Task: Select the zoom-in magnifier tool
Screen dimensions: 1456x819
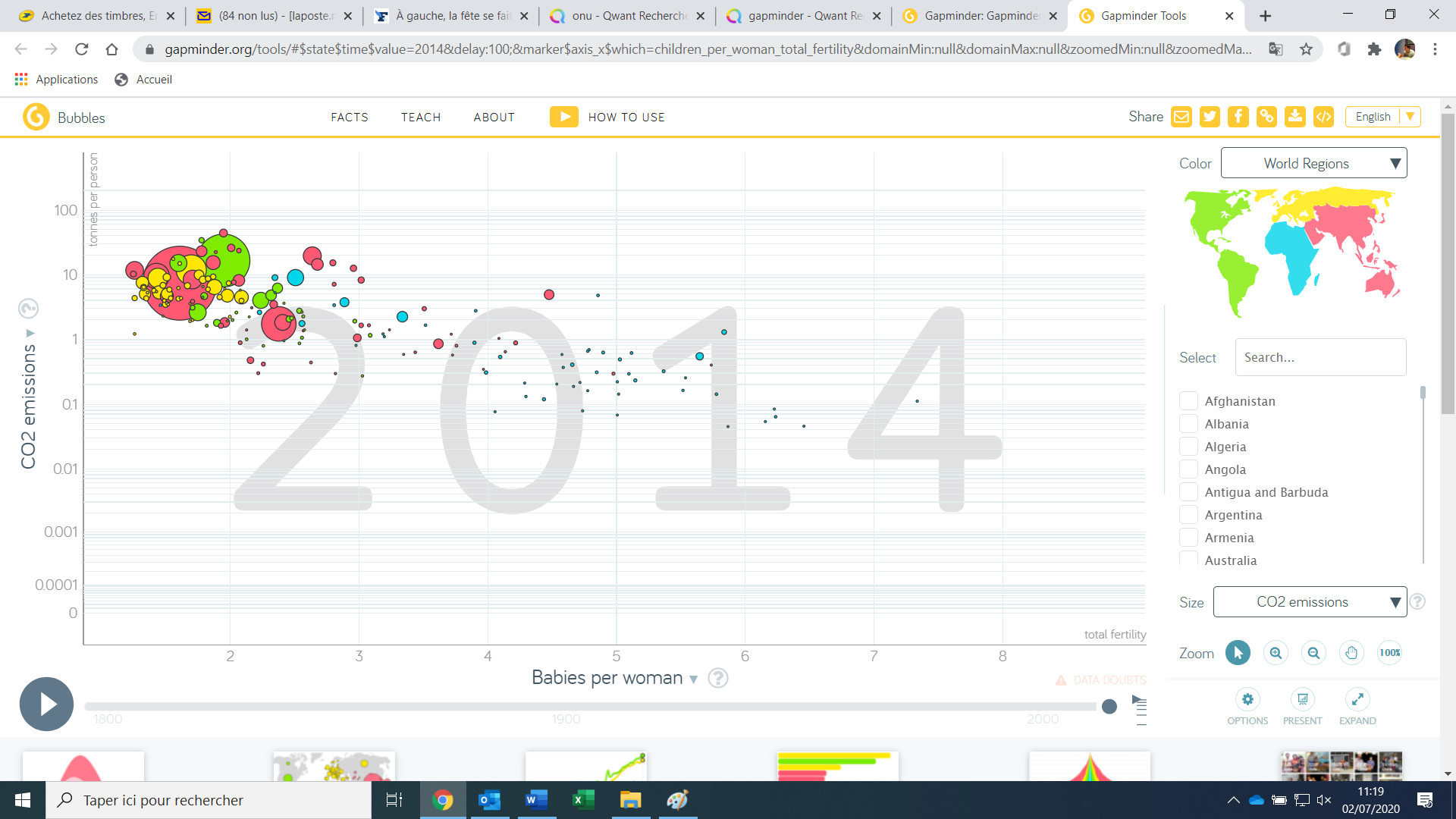Action: [x=1276, y=653]
